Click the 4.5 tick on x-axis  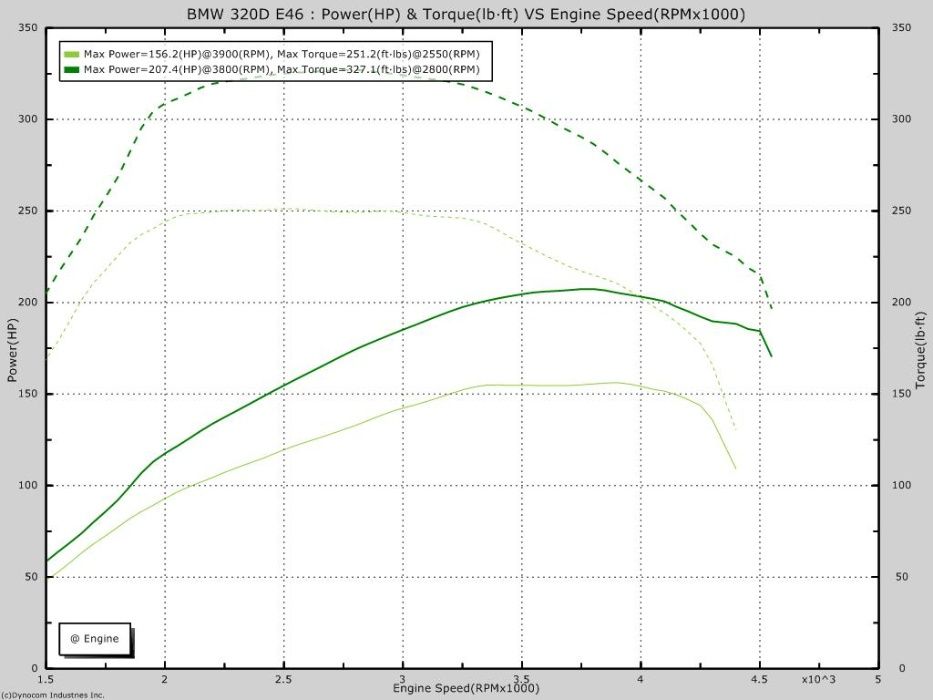tap(759, 679)
